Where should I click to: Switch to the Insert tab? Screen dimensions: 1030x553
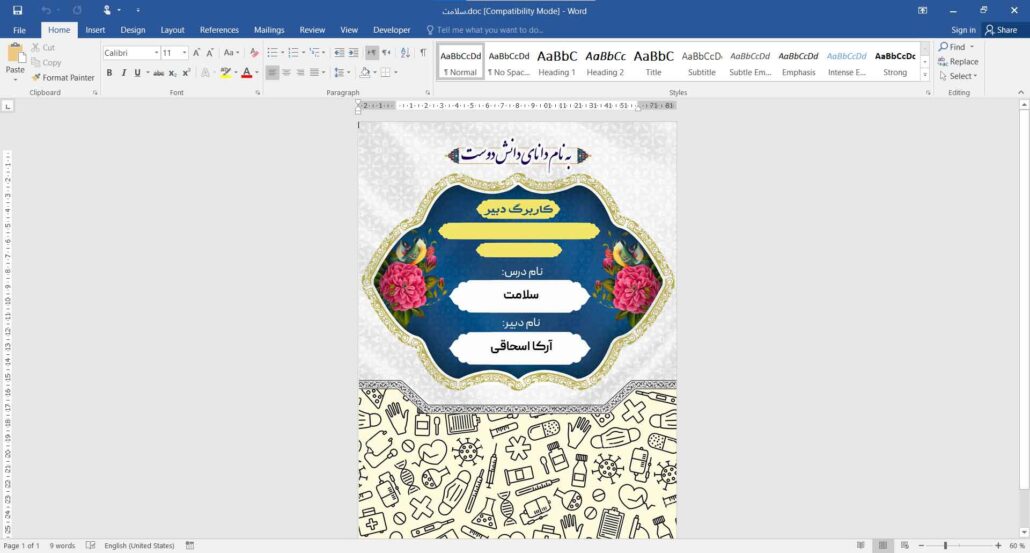pyautogui.click(x=95, y=30)
